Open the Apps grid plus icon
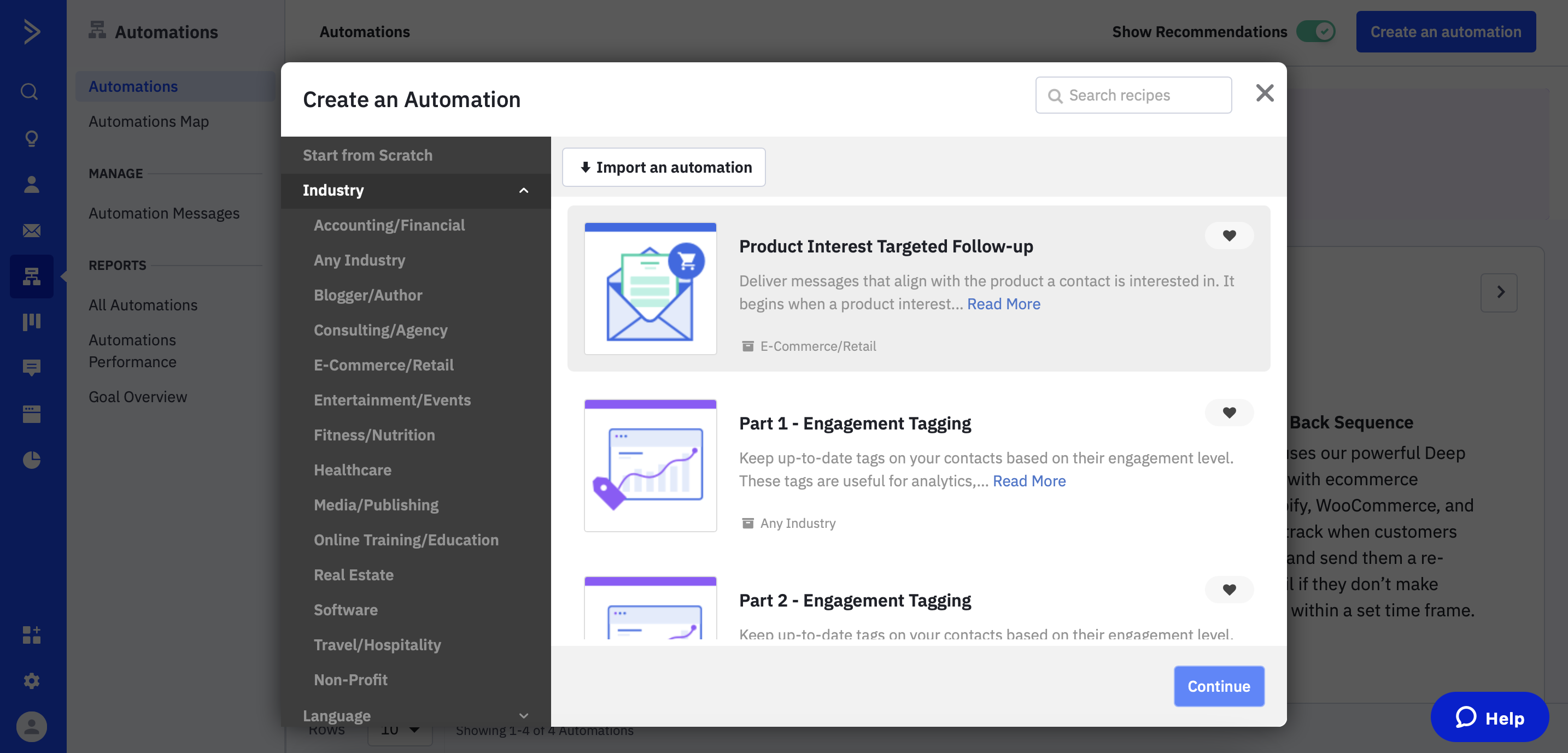This screenshot has width=1568, height=753. pos(31,634)
